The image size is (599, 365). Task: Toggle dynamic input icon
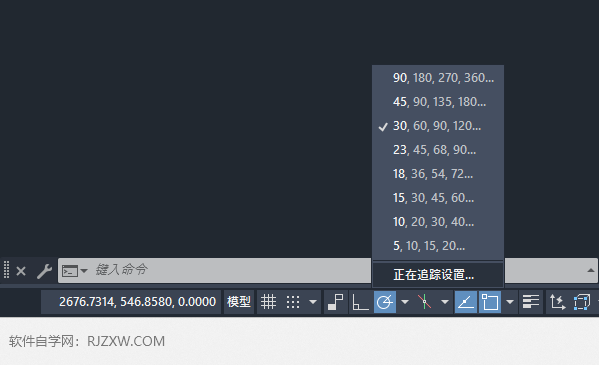336,302
